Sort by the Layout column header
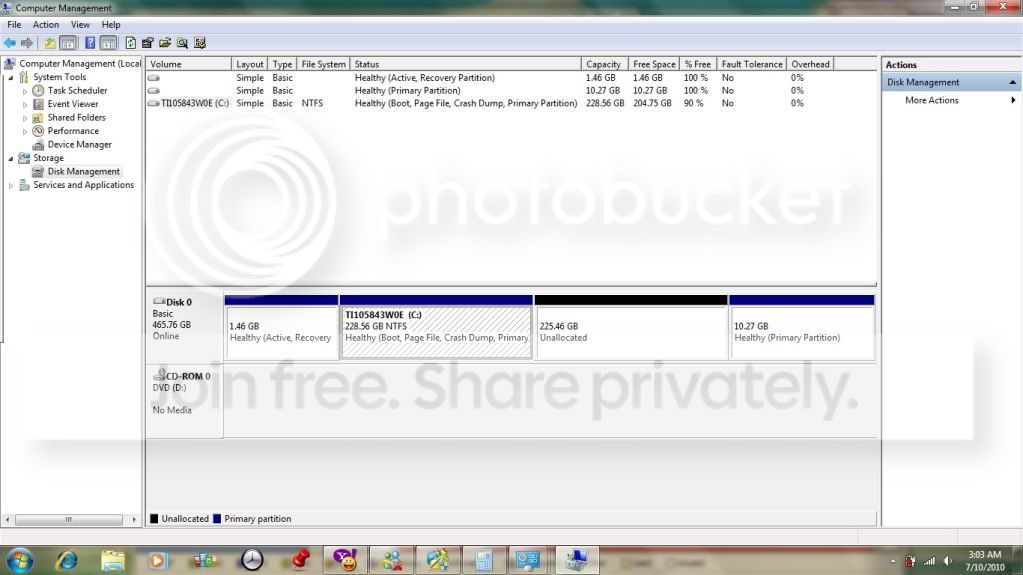The width and height of the screenshot is (1023, 575). [x=249, y=64]
